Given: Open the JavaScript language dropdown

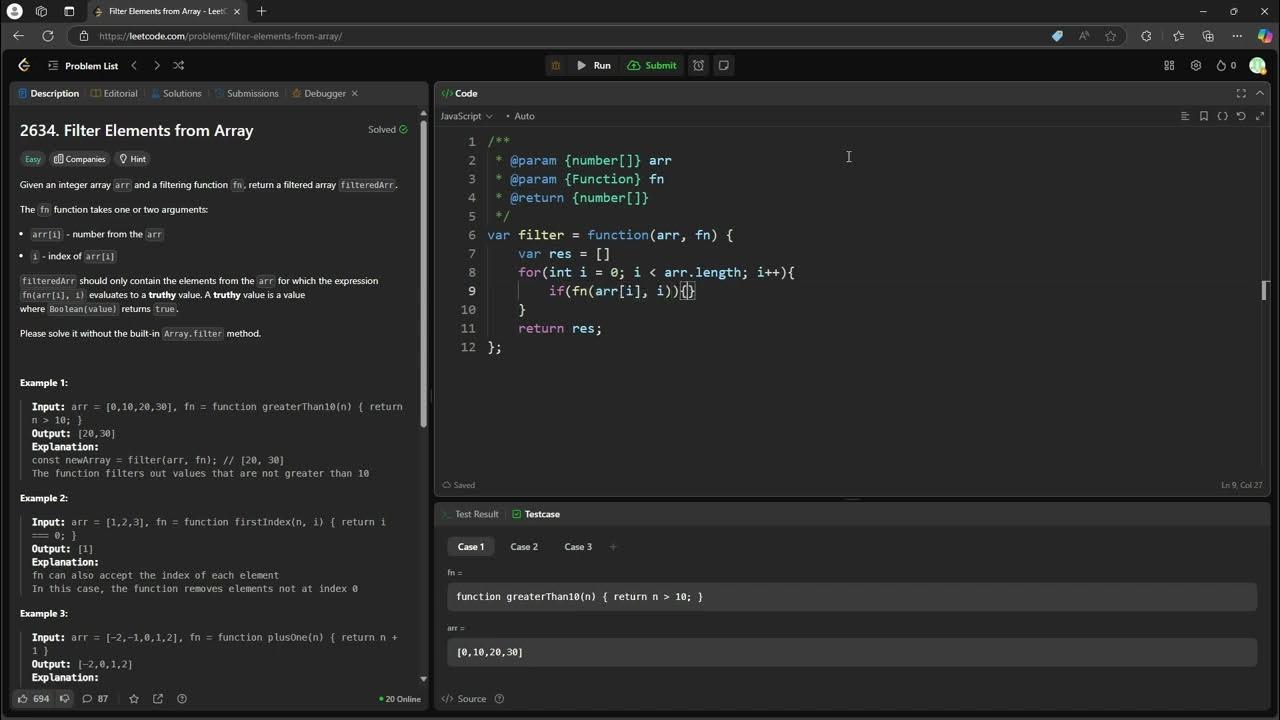Looking at the screenshot, I should pyautogui.click(x=466, y=116).
